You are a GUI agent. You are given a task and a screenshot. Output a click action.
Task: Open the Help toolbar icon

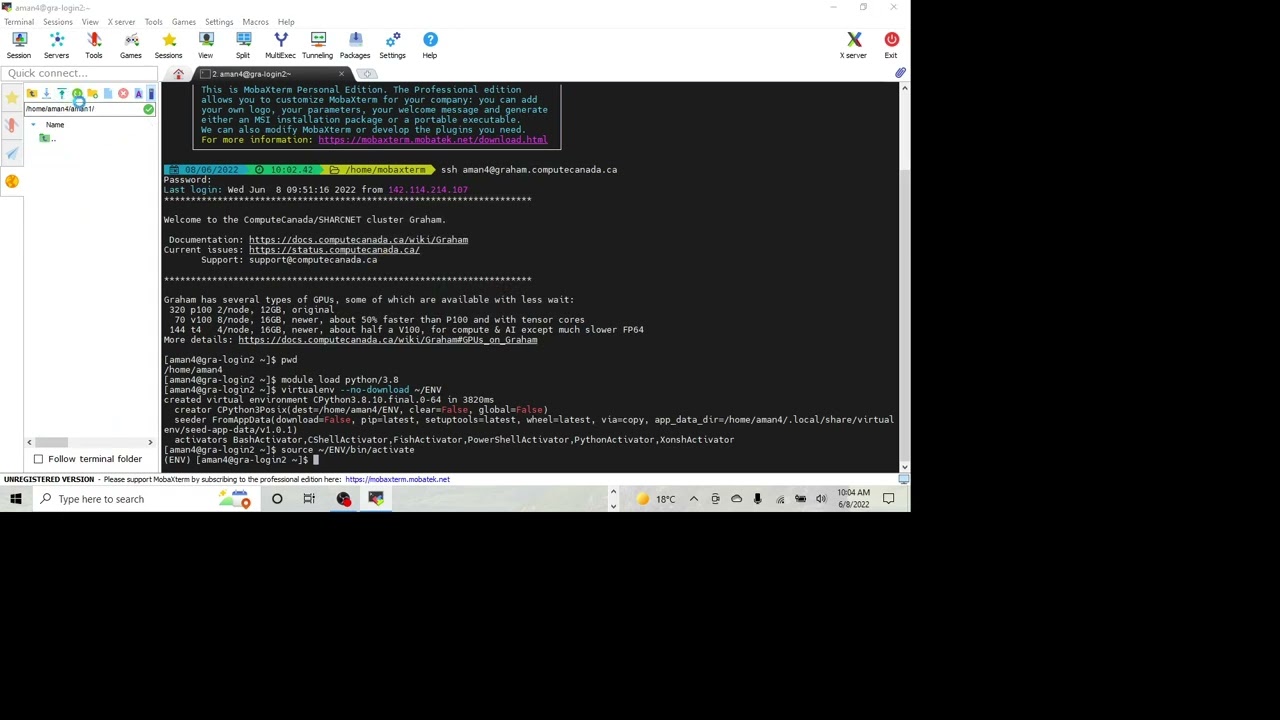tap(430, 45)
